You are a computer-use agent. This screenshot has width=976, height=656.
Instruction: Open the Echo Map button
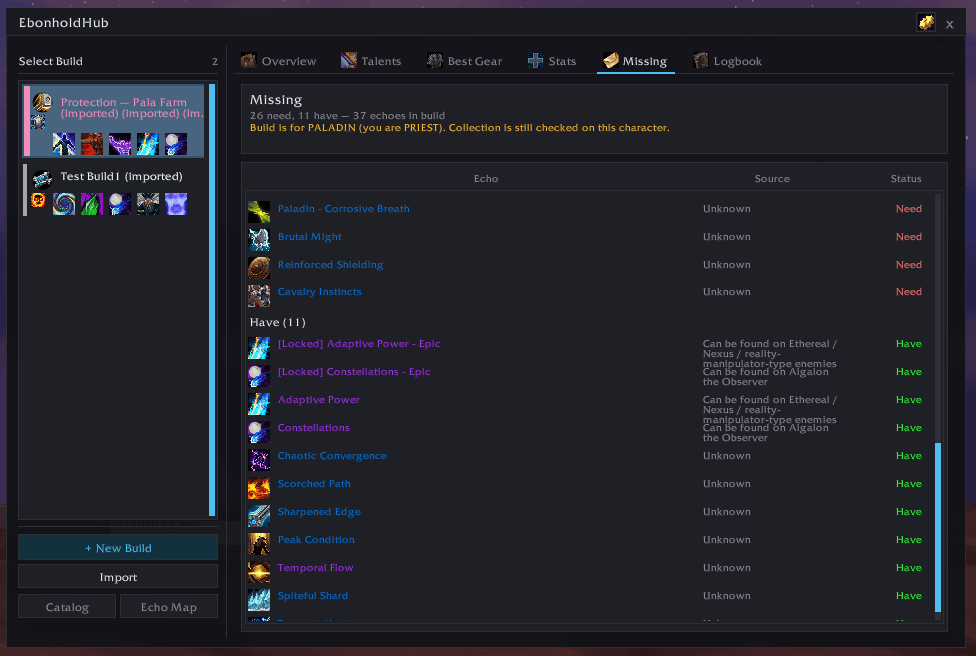click(x=169, y=607)
